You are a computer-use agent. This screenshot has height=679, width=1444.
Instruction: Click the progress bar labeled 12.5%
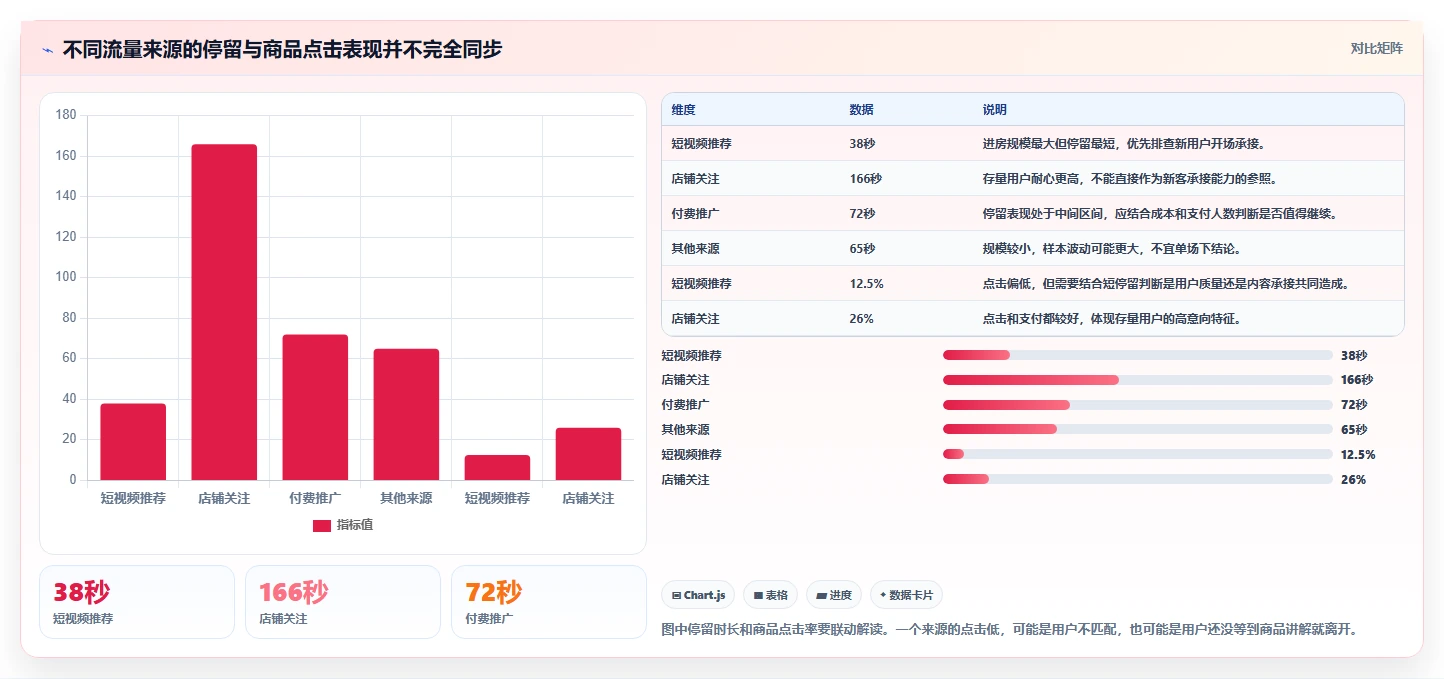pyautogui.click(x=1138, y=455)
